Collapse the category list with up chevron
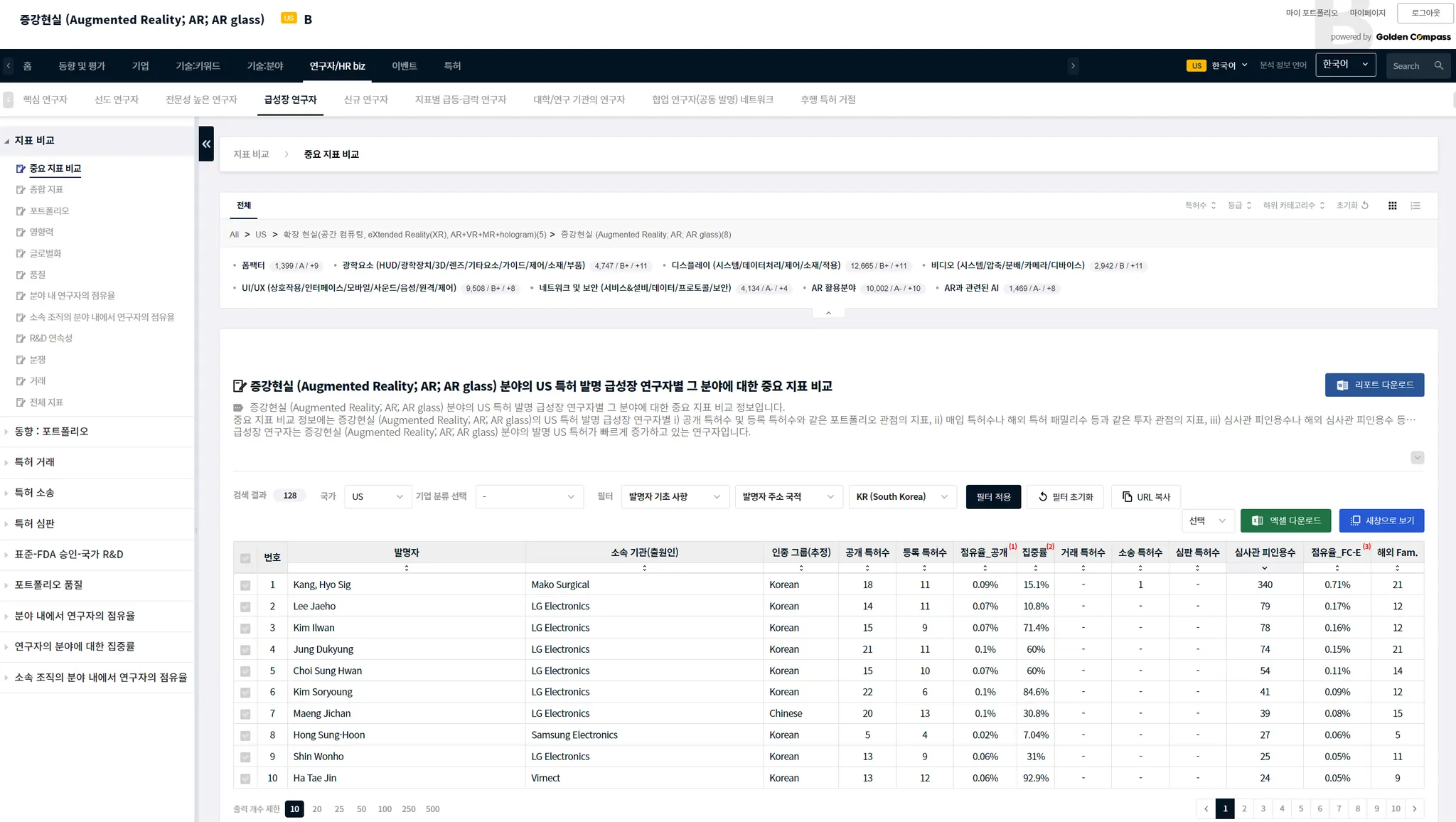 tap(828, 313)
